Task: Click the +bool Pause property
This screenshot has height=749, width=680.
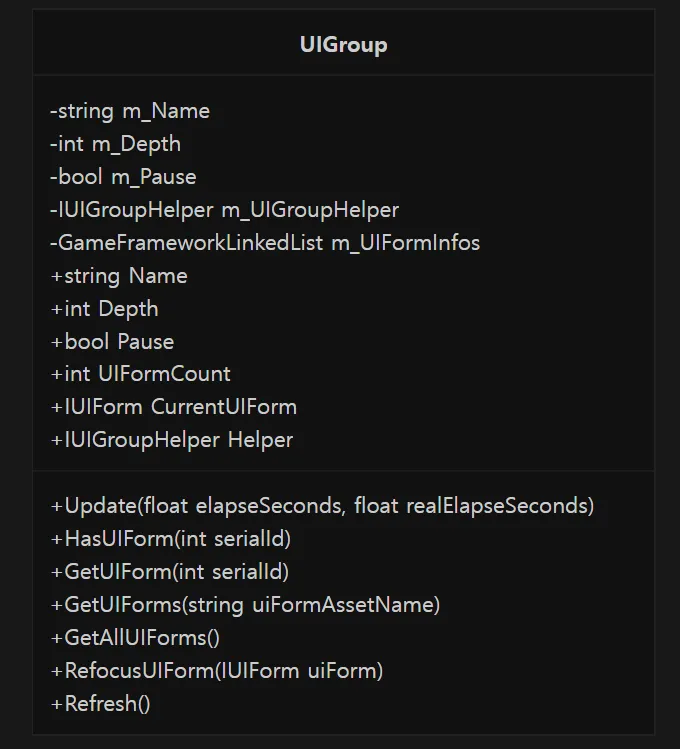Action: (x=112, y=342)
